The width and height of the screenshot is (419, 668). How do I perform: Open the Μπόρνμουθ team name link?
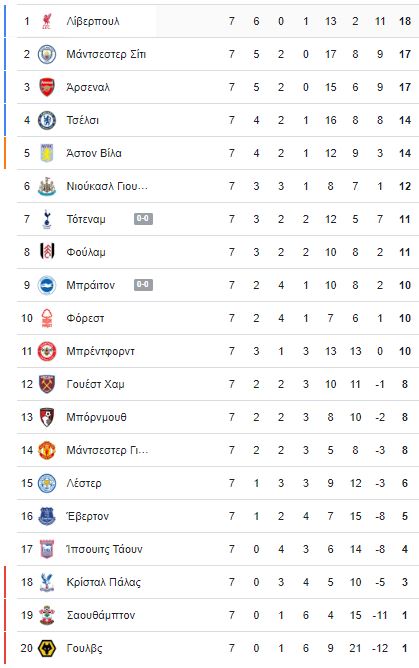coord(96,417)
